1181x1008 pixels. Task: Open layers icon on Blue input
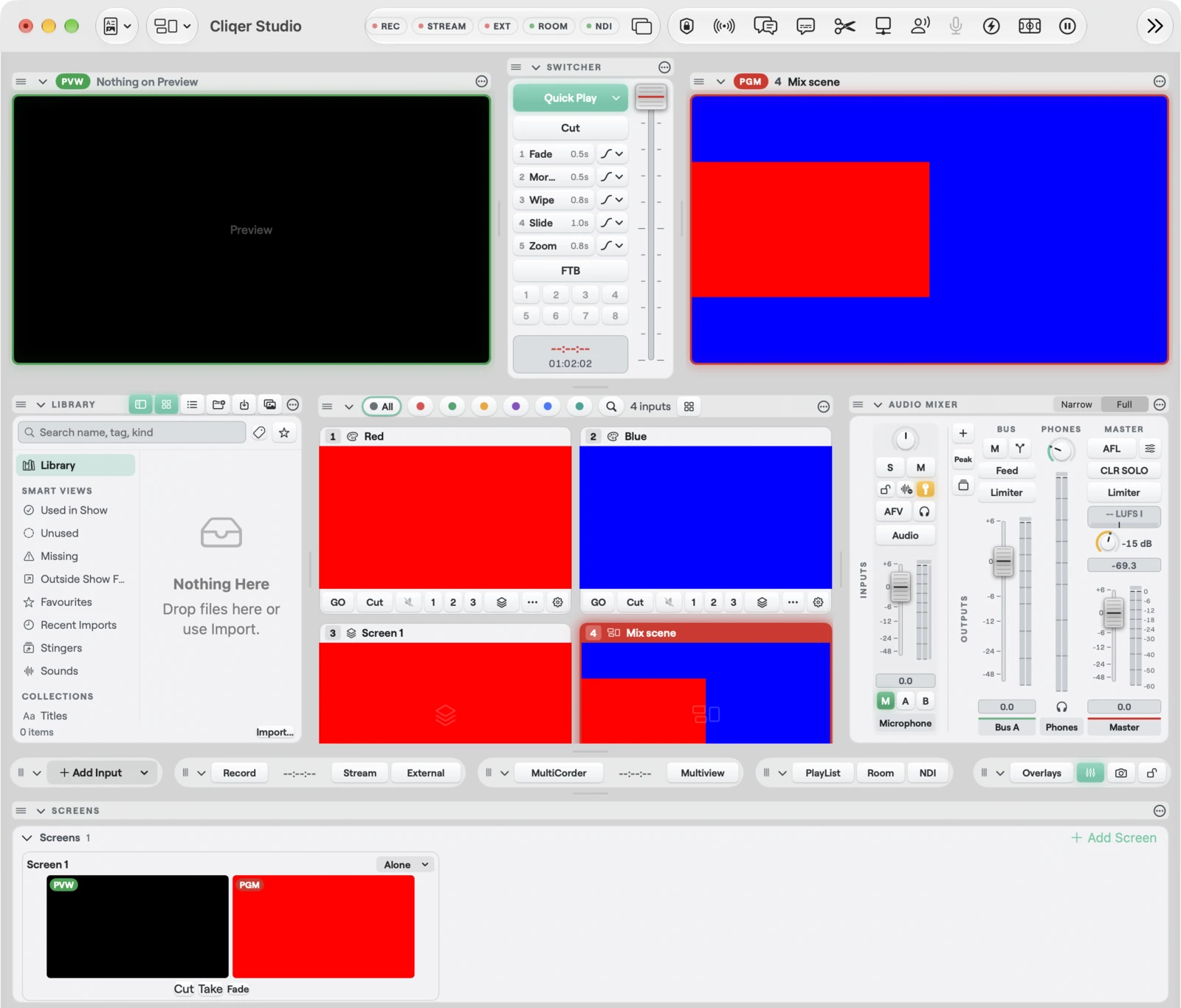(x=762, y=602)
